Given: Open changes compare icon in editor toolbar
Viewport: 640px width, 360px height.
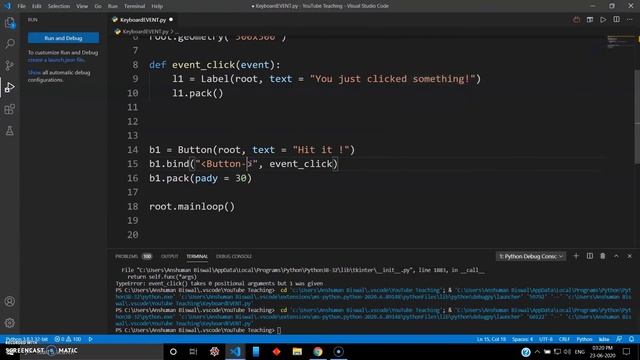Looking at the screenshot, I should (590, 20).
